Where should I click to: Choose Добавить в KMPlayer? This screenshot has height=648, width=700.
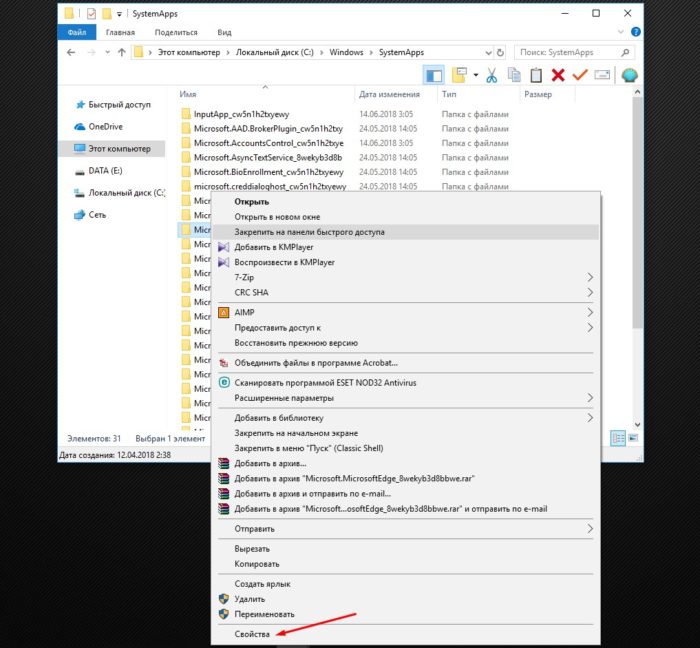point(406,247)
